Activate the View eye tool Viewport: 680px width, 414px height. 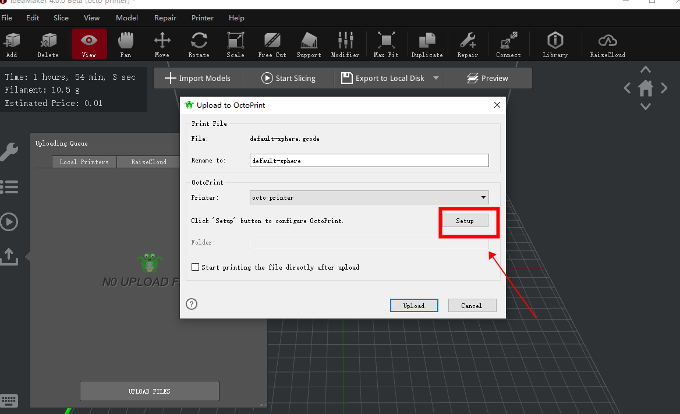[89, 44]
